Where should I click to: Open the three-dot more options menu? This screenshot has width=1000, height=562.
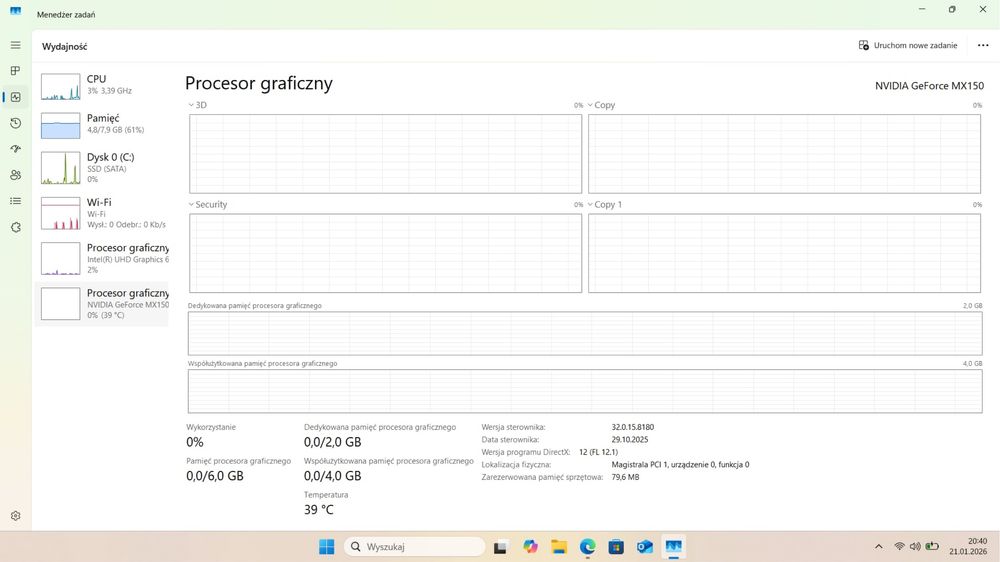983,45
